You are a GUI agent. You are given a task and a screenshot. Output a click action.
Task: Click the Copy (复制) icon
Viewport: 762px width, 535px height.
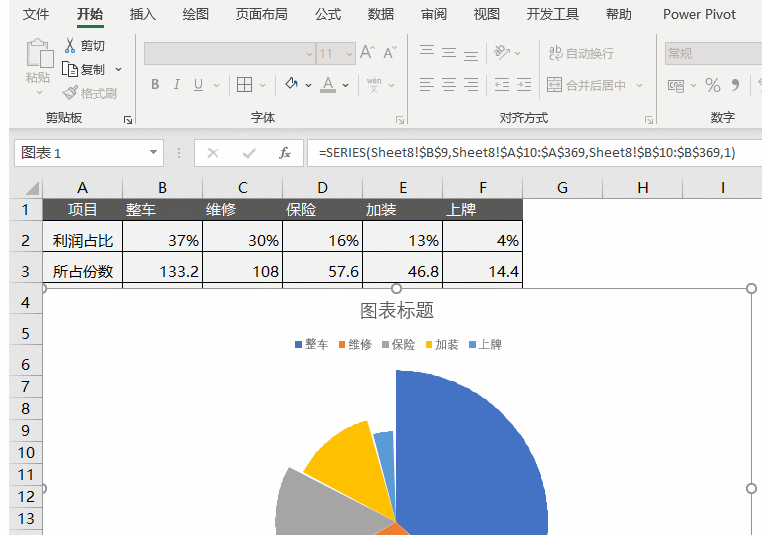tap(69, 69)
